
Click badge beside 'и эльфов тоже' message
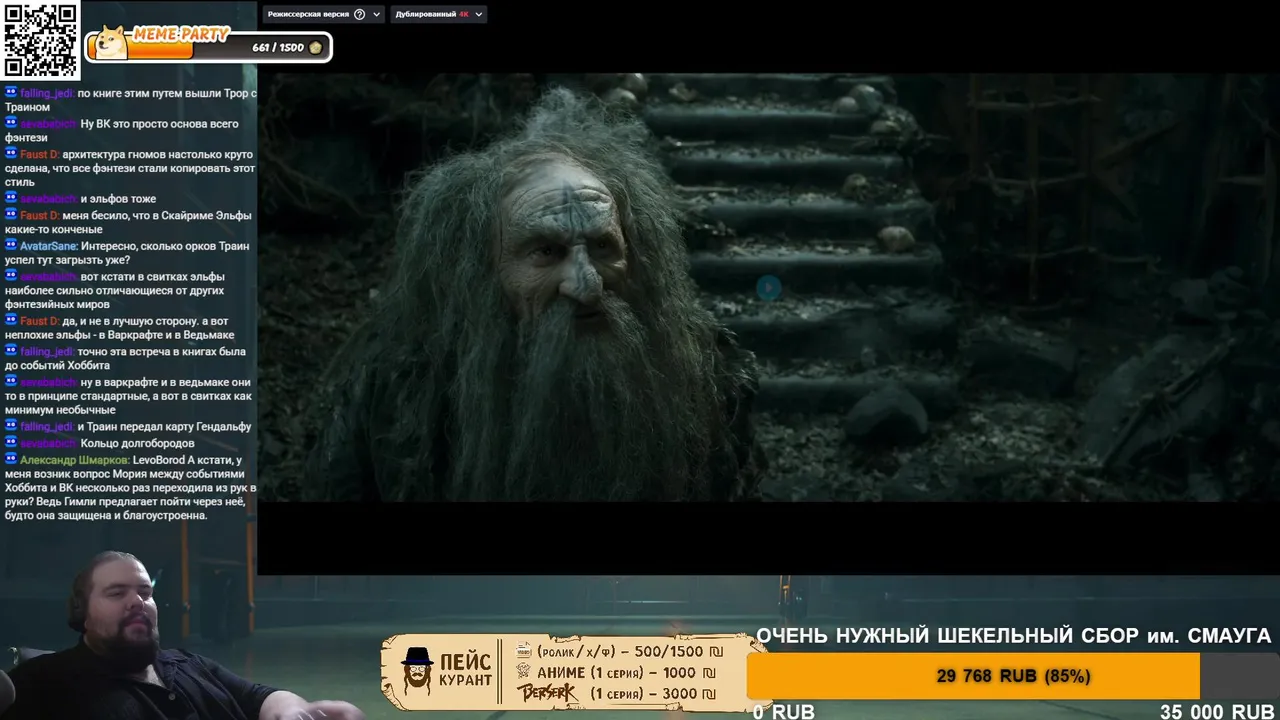pyautogui.click(x=11, y=198)
